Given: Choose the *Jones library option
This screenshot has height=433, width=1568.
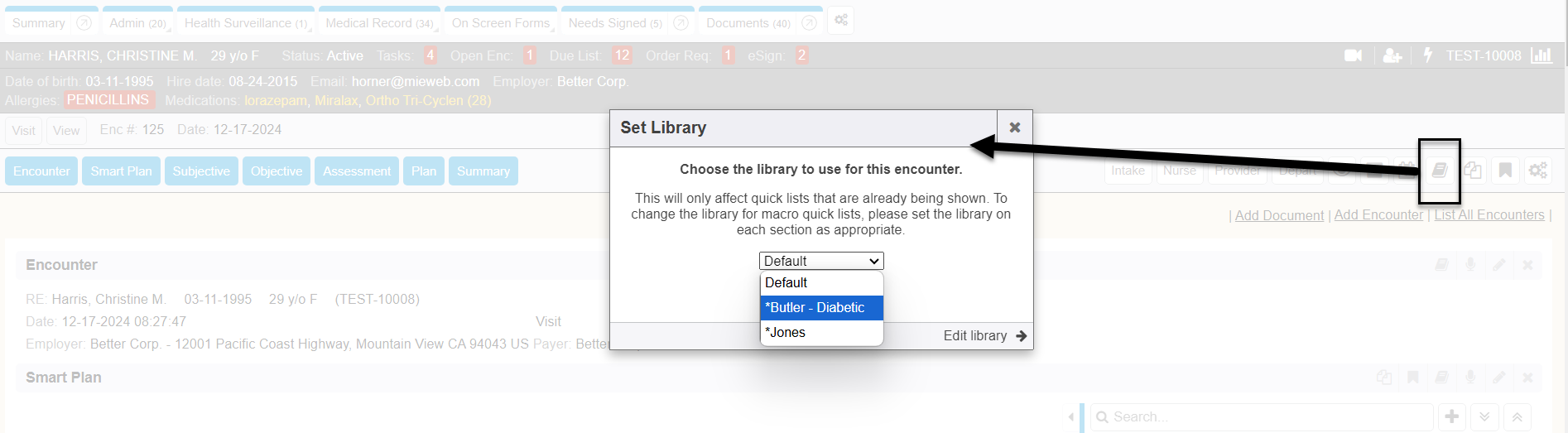Looking at the screenshot, I should tap(821, 332).
